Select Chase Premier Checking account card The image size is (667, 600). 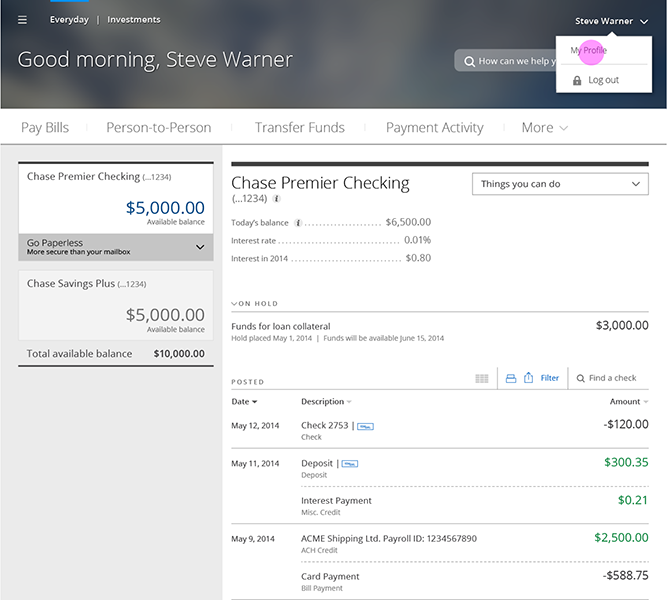(x=116, y=198)
